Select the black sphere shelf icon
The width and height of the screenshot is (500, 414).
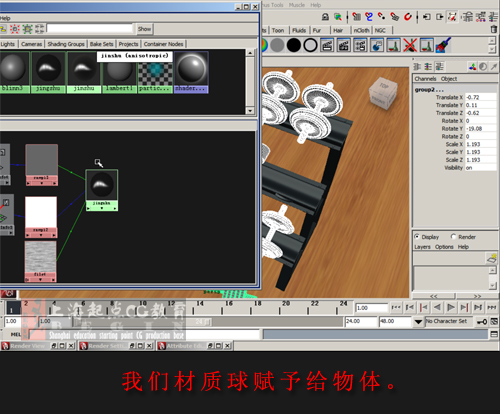[x=294, y=45]
